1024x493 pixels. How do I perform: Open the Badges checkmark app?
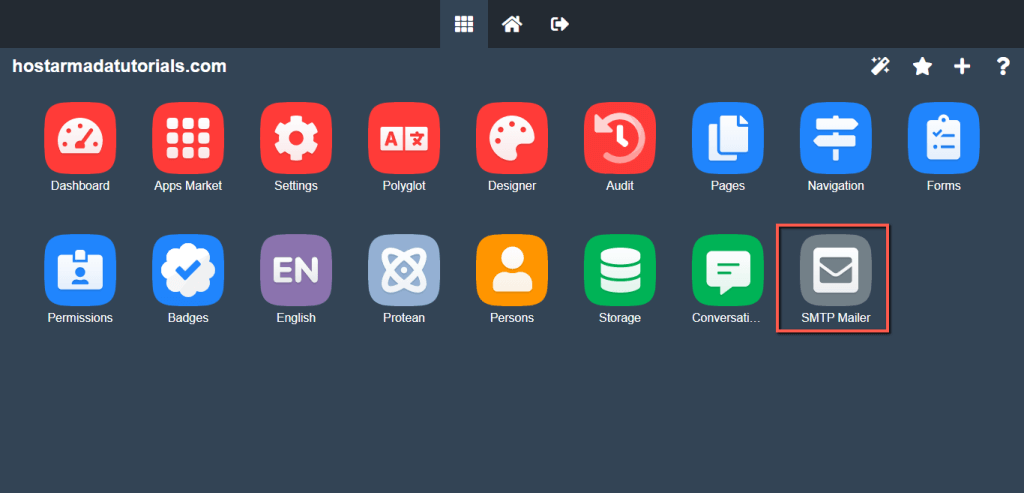click(188, 270)
